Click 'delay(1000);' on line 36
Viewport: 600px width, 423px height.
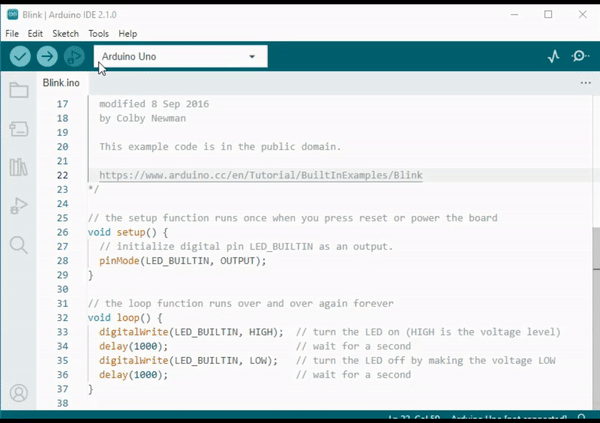tap(134, 375)
